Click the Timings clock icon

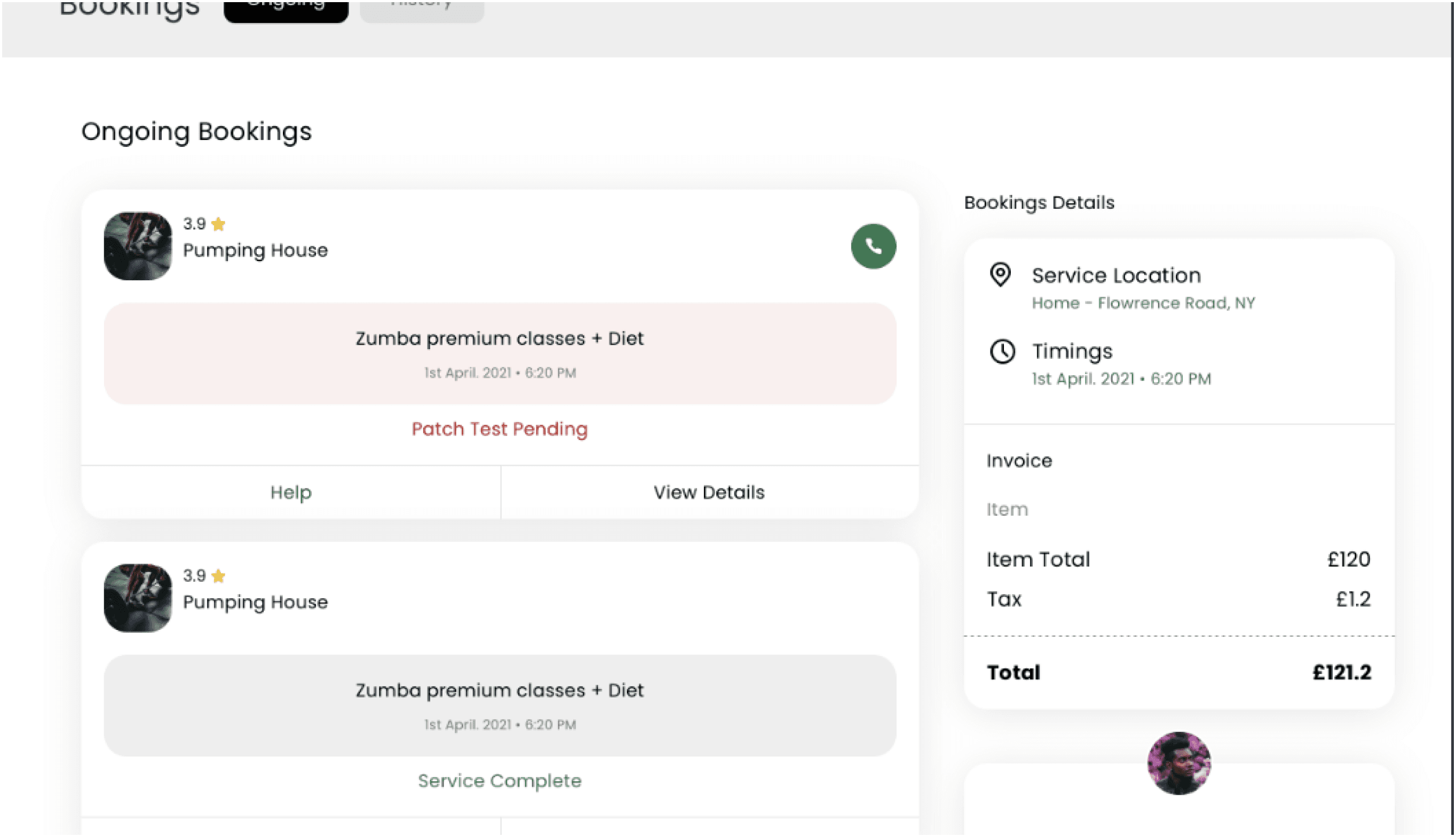tap(1002, 351)
